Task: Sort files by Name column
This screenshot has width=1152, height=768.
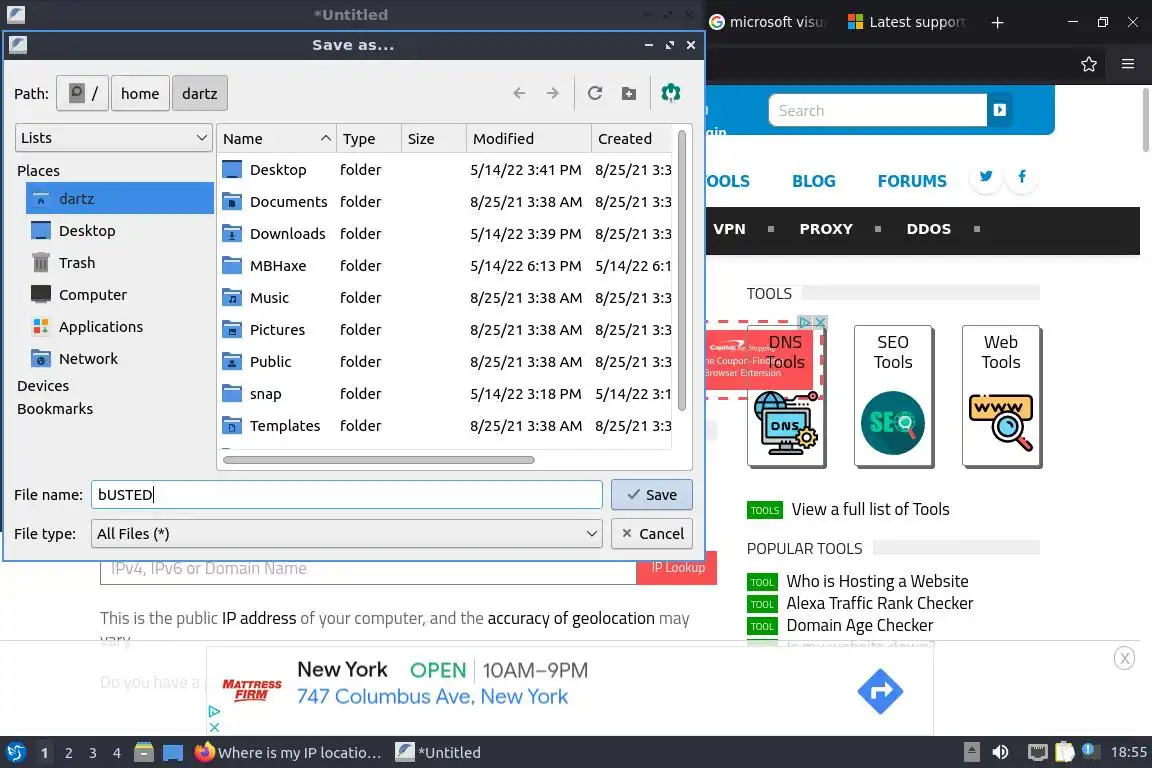Action: point(277,138)
